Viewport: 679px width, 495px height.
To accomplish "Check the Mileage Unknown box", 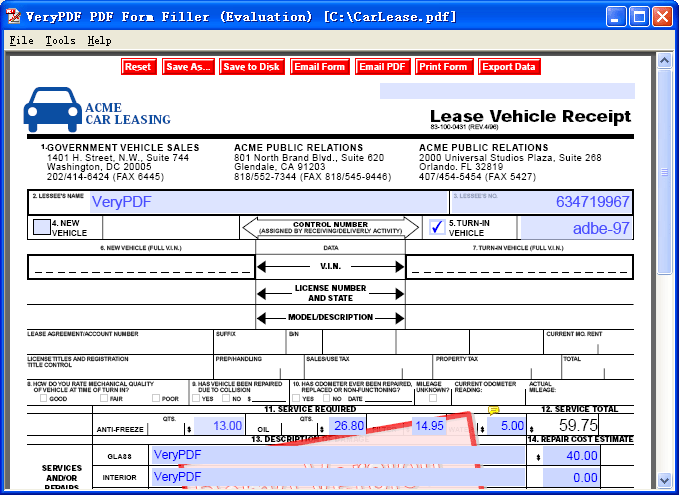I will (x=433, y=398).
